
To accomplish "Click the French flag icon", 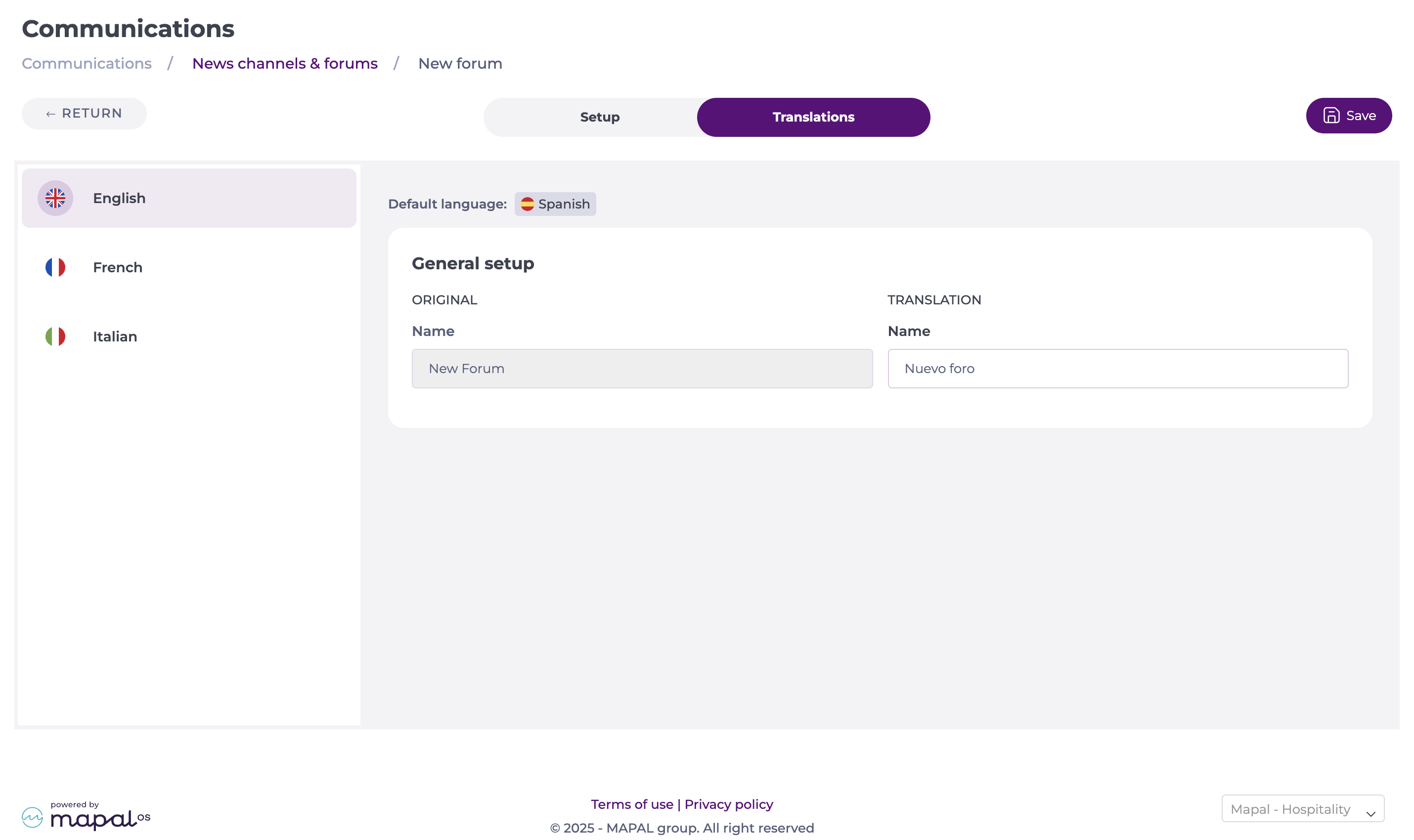I will tap(55, 267).
